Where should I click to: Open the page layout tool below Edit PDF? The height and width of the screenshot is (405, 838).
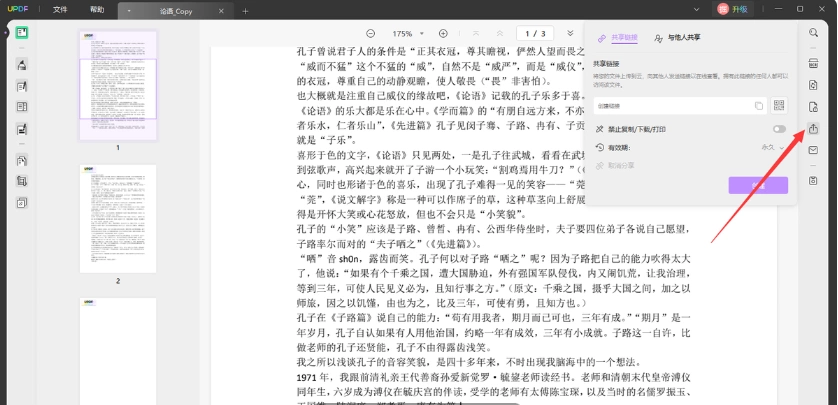point(22,107)
